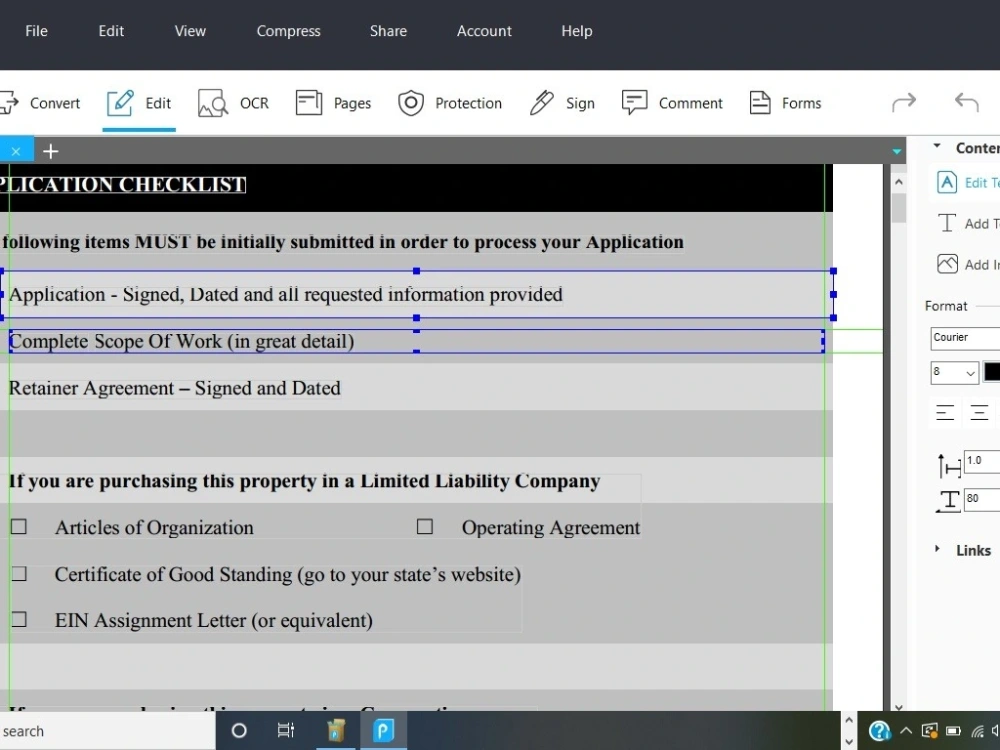This screenshot has width=1000, height=750.
Task: Align text center
Action: 979,412
